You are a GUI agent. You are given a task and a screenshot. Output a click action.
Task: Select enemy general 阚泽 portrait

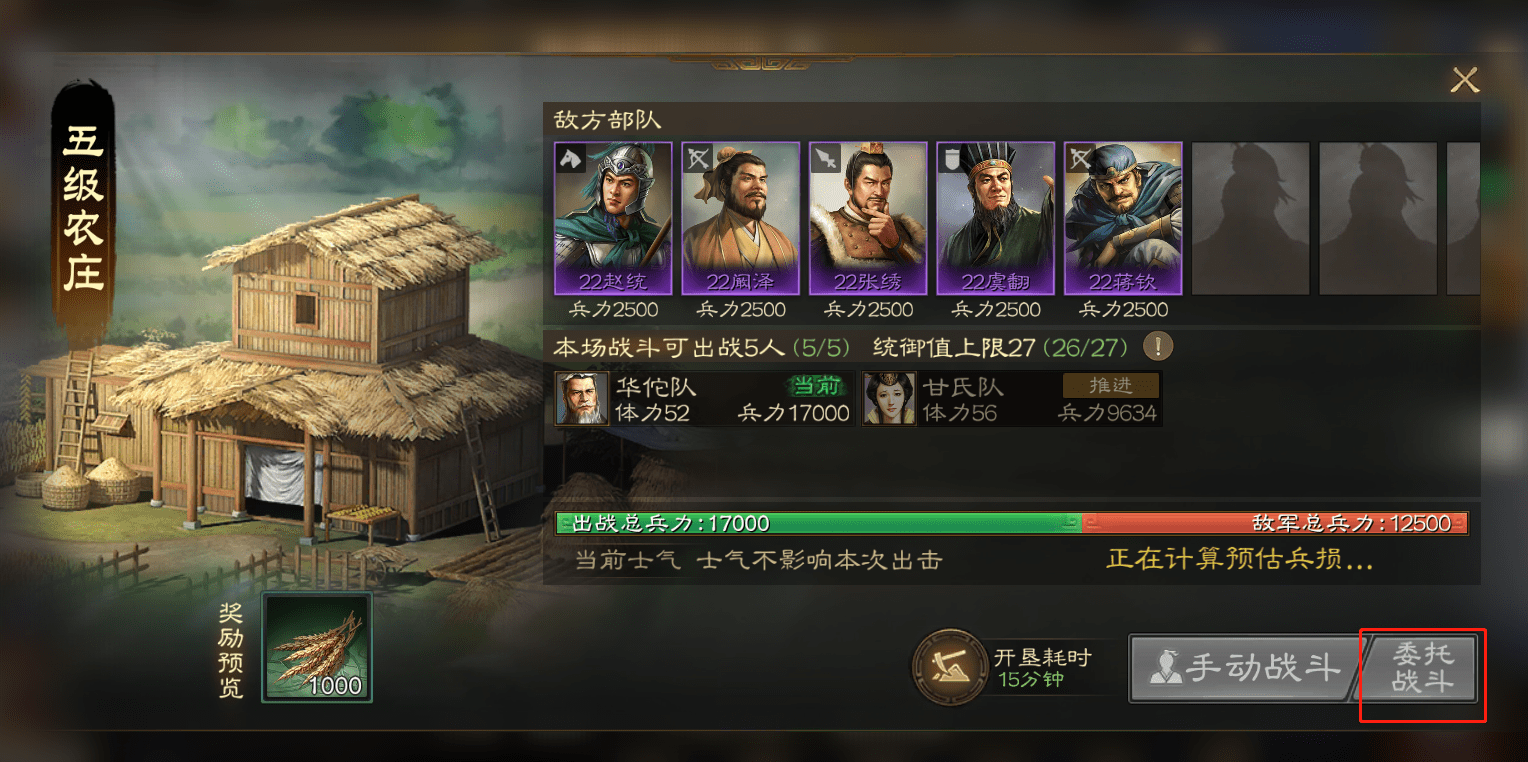click(x=740, y=219)
